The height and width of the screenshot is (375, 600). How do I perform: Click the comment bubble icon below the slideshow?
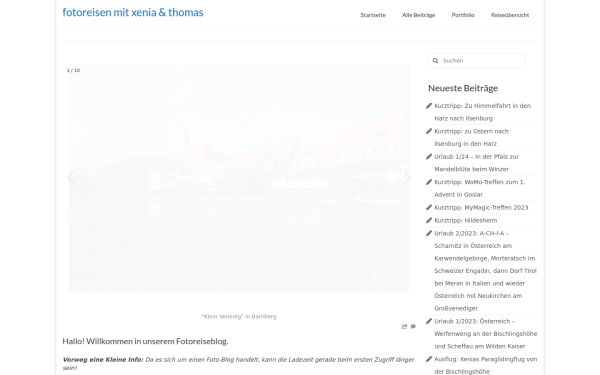413,326
